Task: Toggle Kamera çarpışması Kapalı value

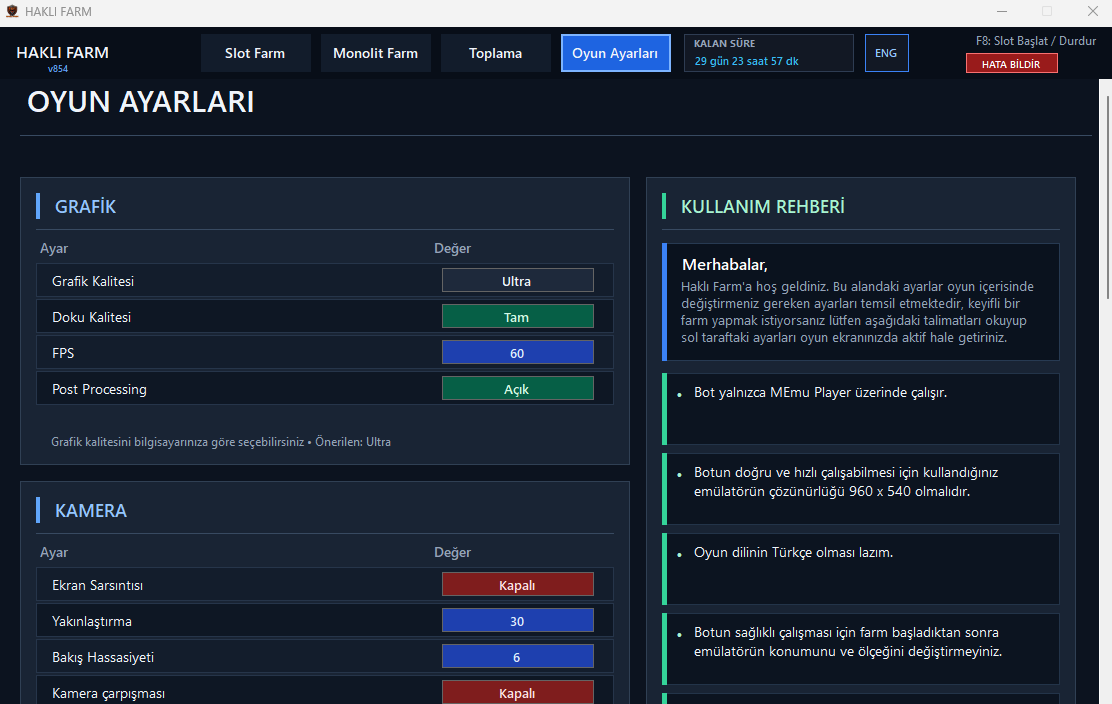Action: 518,693
